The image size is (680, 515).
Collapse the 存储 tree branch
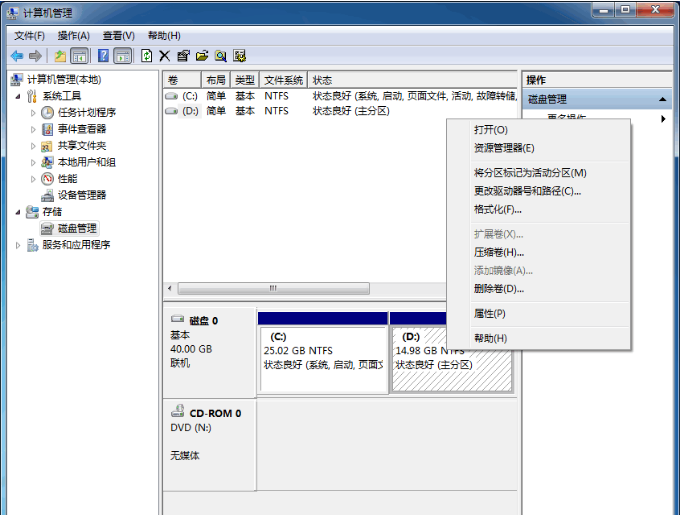point(18,212)
